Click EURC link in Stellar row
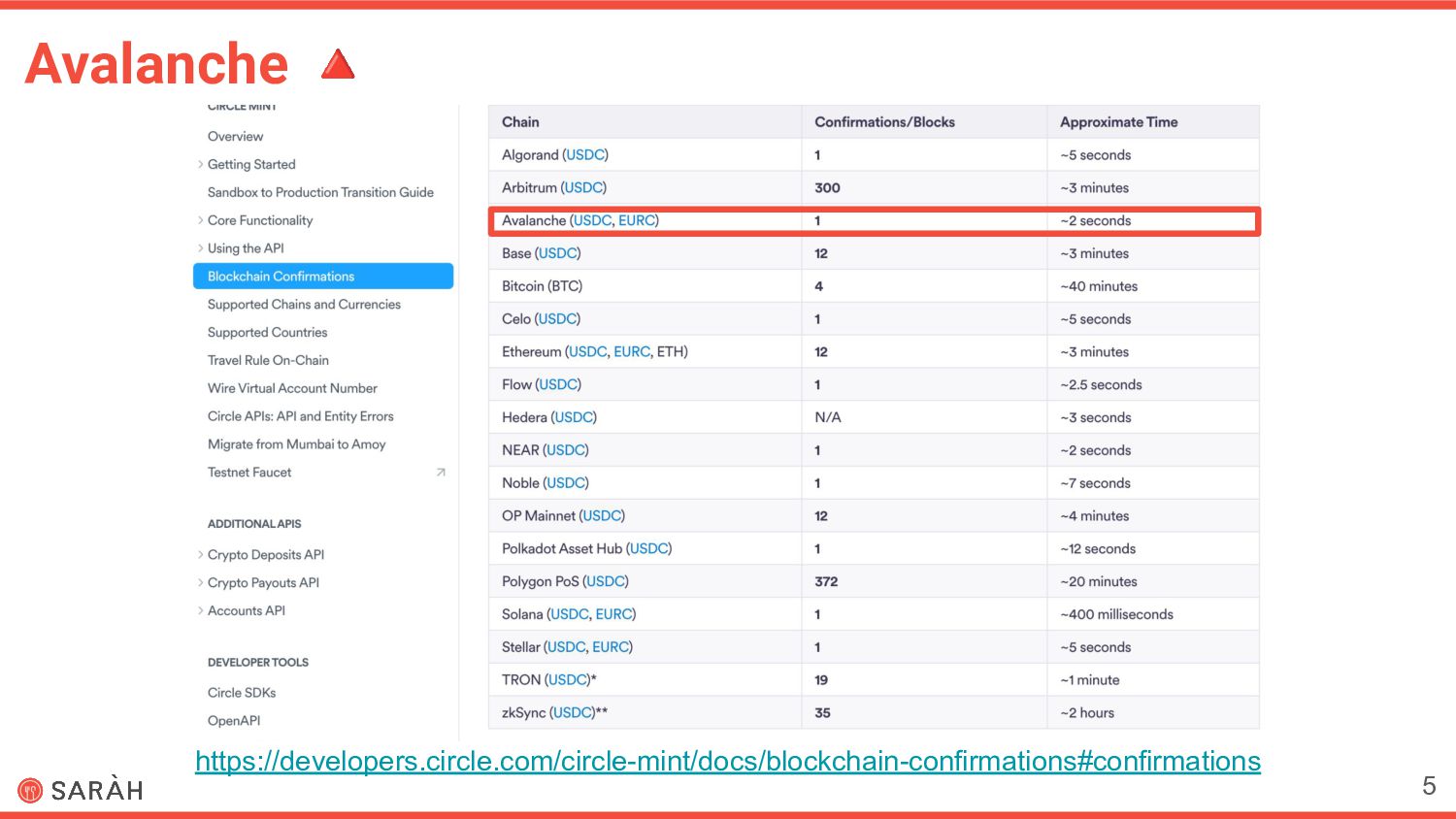The width and height of the screenshot is (1456, 819). click(611, 647)
